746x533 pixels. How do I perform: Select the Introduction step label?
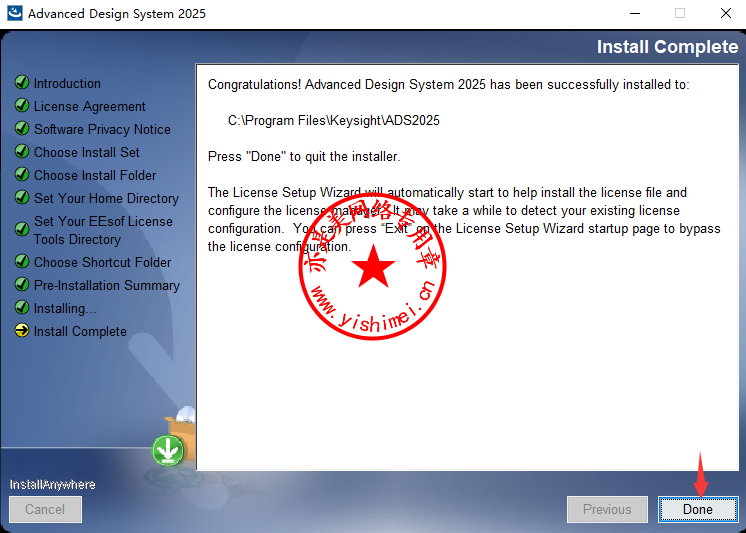(x=67, y=83)
